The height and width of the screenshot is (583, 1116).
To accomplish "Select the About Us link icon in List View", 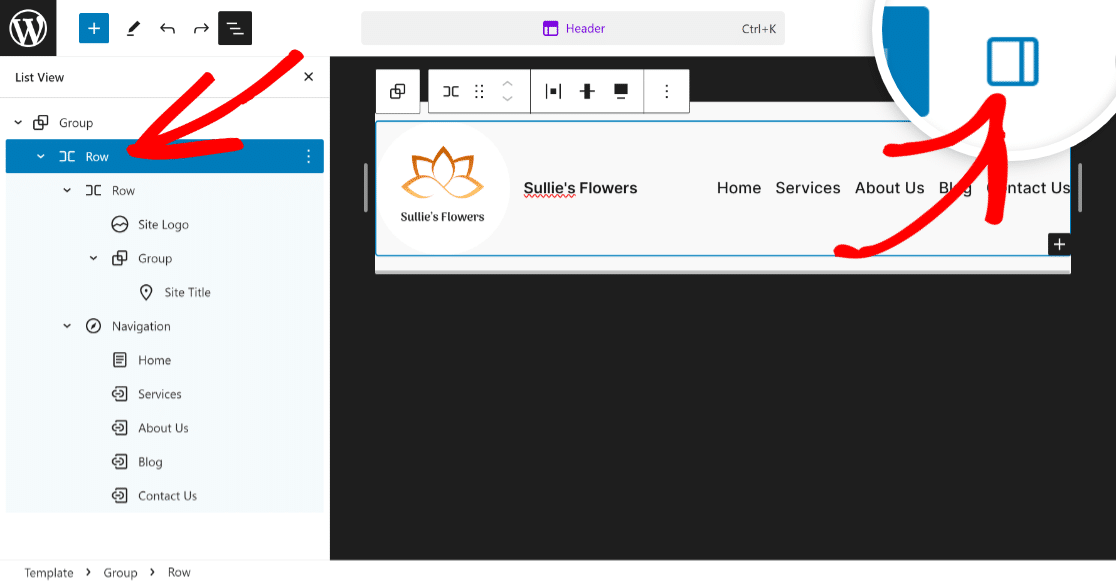I will tap(120, 428).
